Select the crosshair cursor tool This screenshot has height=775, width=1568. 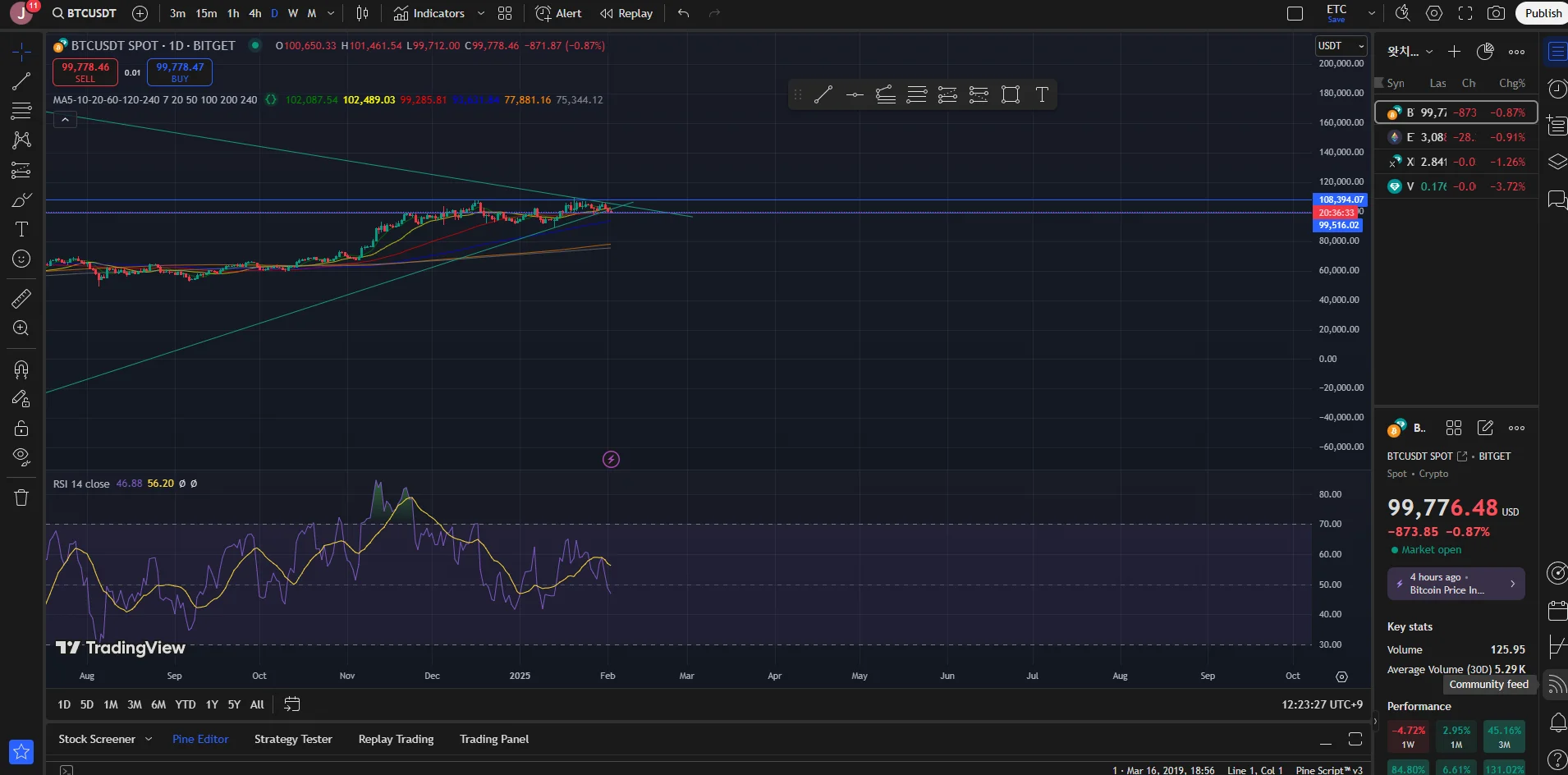point(21,52)
